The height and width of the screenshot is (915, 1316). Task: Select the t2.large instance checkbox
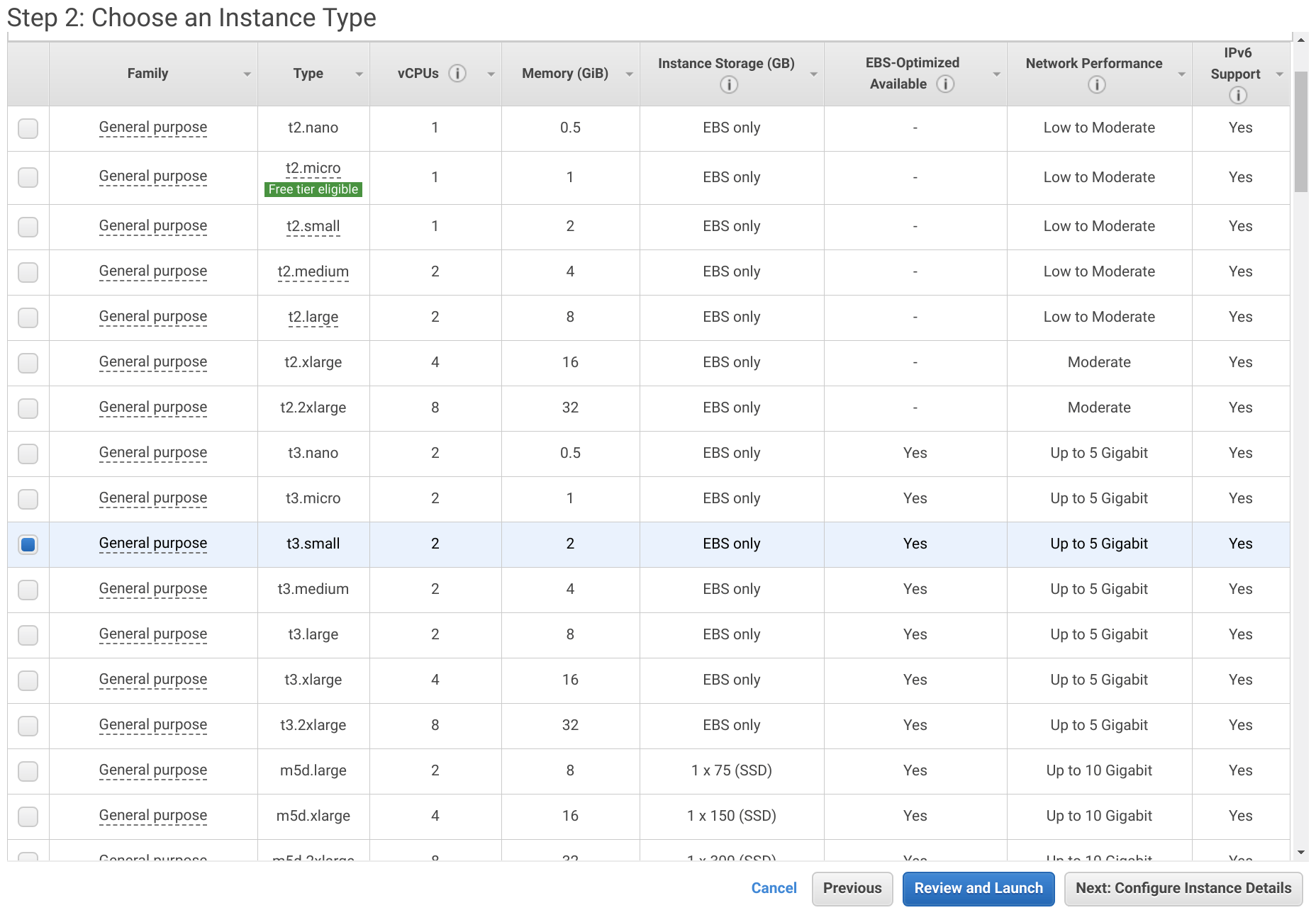[x=28, y=318]
